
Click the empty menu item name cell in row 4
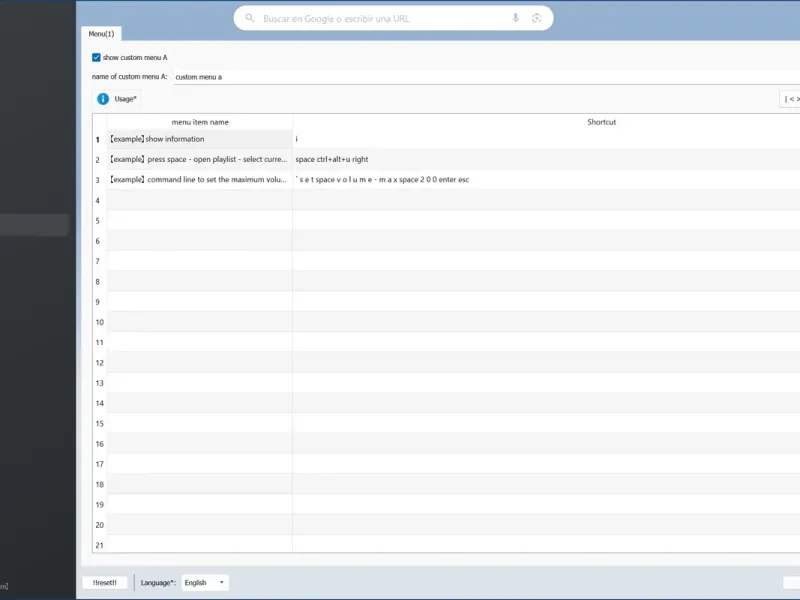(200, 200)
